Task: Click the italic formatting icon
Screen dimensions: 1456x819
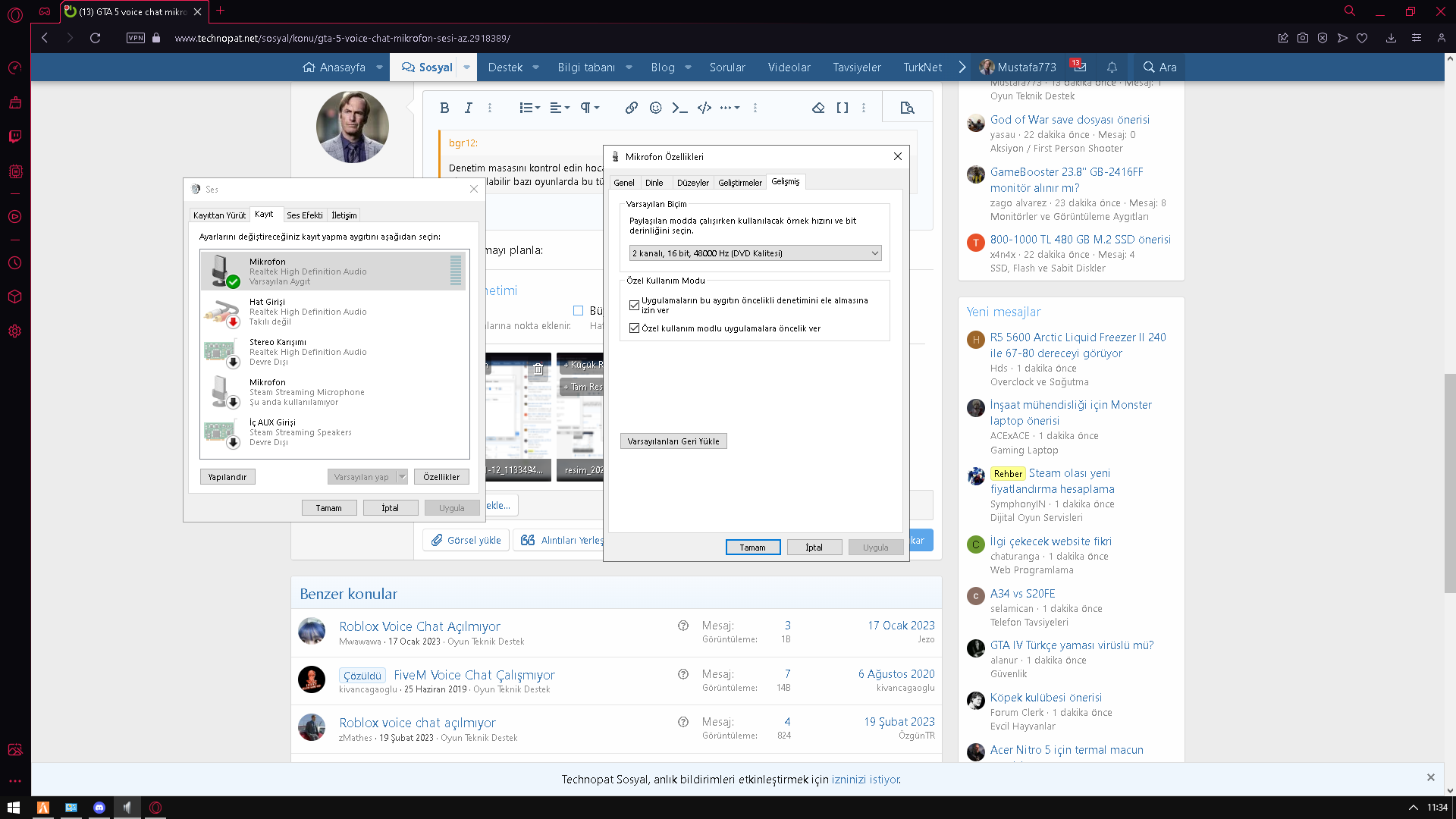Action: [x=468, y=108]
